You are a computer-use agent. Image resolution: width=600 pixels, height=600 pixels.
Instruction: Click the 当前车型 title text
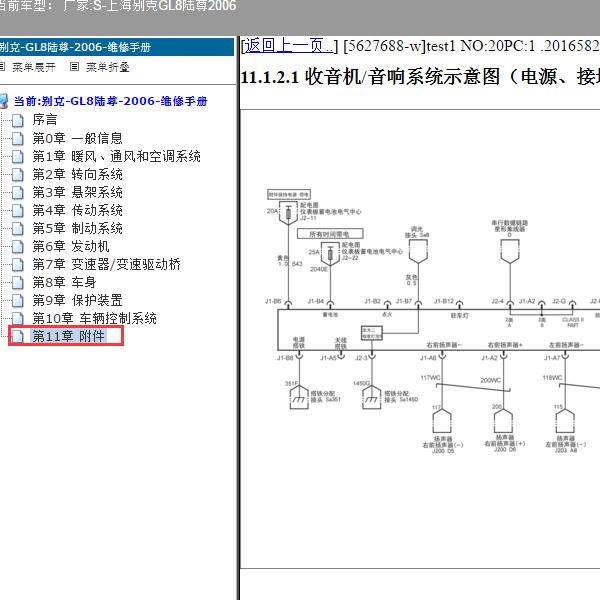point(117,6)
